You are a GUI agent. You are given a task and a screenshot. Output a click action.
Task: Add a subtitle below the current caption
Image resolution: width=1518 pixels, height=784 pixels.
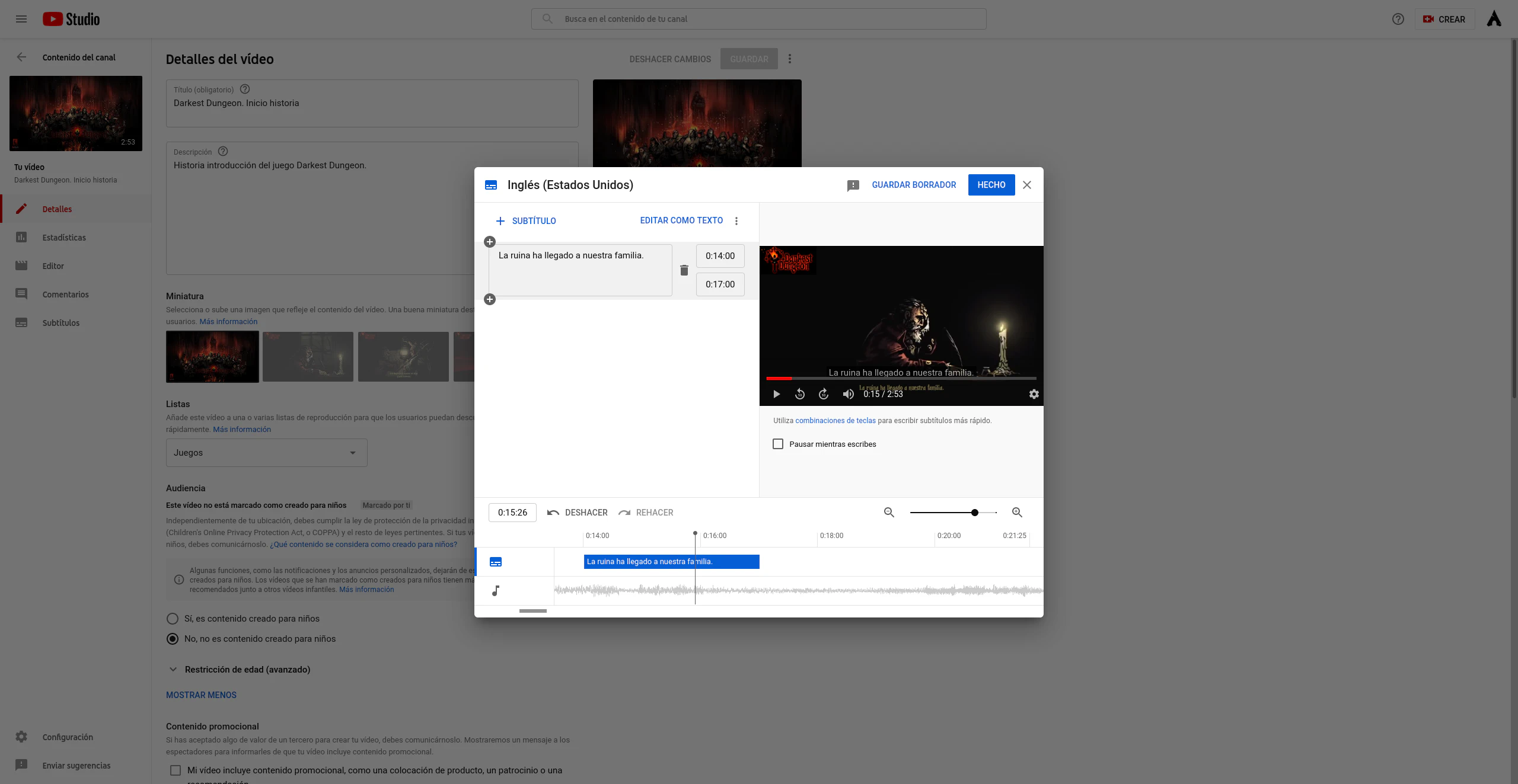490,299
